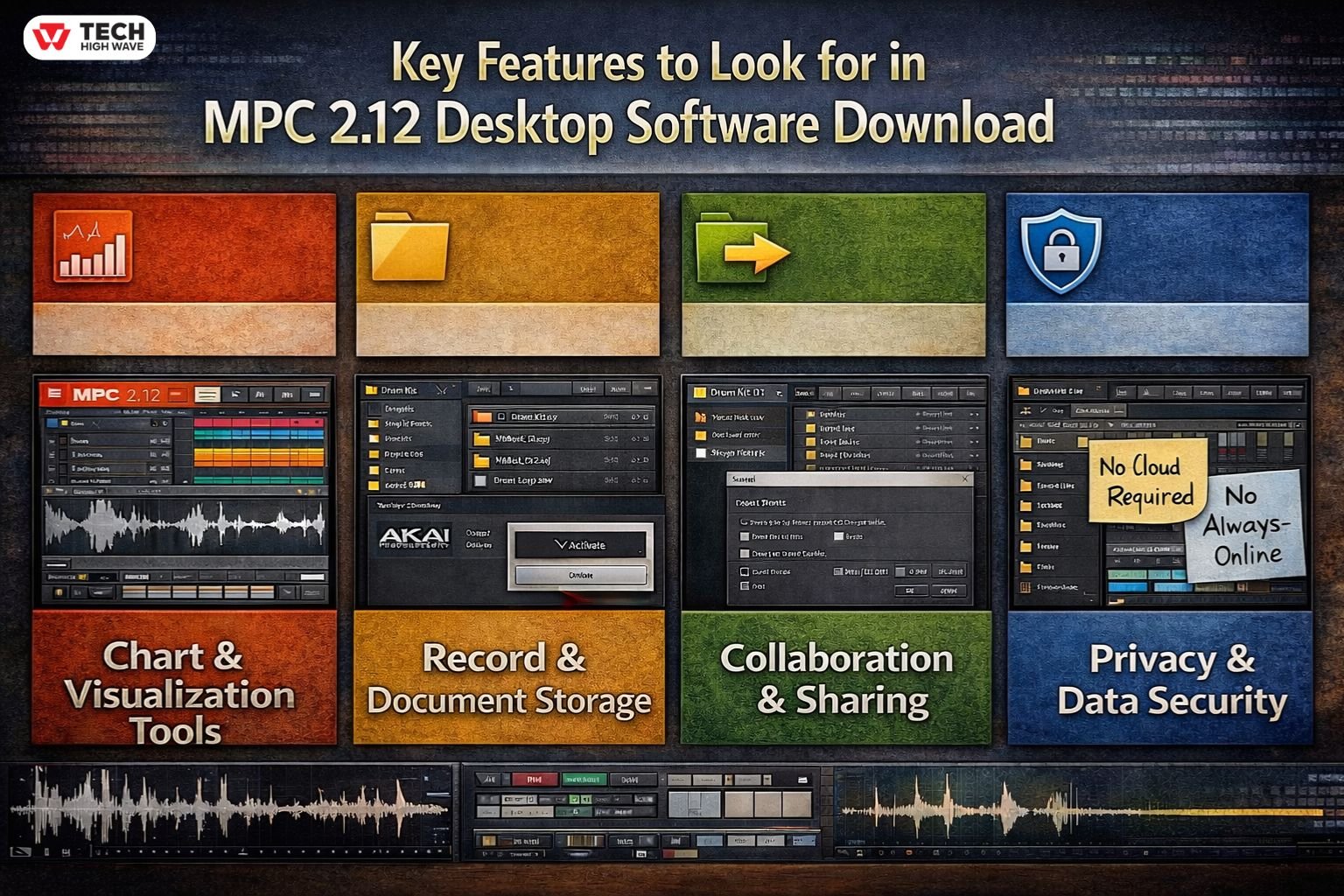
Task: Select the gray Drum Loop file icon
Action: click(x=479, y=480)
